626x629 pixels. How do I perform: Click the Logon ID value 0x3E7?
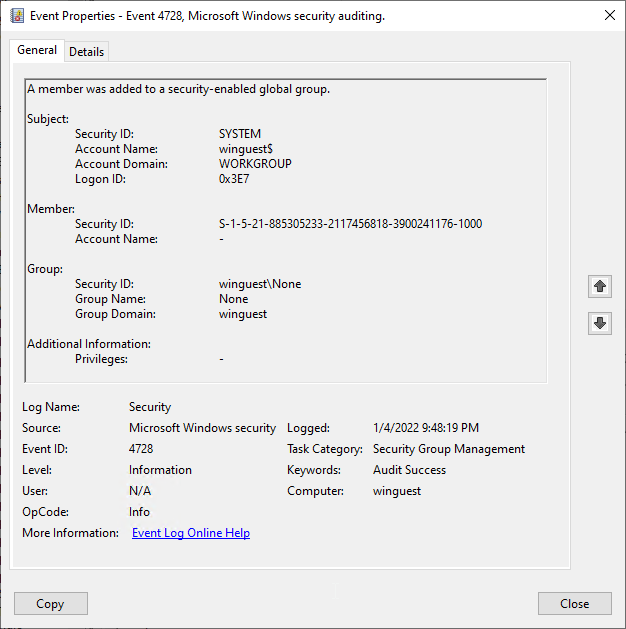pos(234,179)
